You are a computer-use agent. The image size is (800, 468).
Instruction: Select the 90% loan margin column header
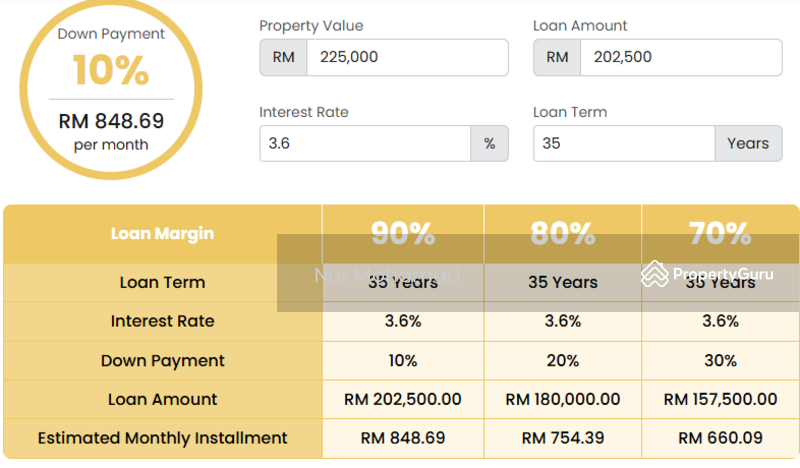(403, 234)
